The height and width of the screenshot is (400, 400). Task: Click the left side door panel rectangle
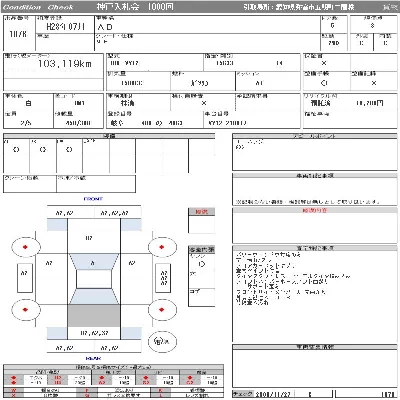pyautogui.click(x=25, y=278)
